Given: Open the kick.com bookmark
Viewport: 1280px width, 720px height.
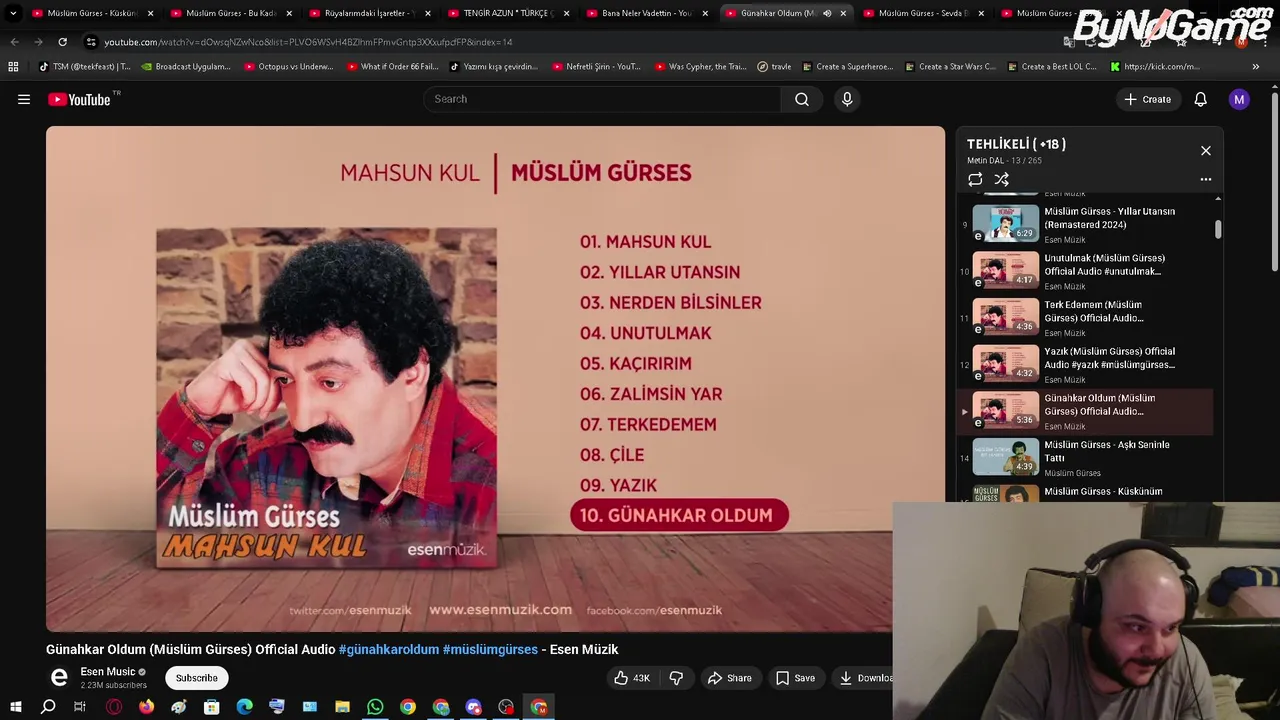Looking at the screenshot, I should (x=1154, y=67).
